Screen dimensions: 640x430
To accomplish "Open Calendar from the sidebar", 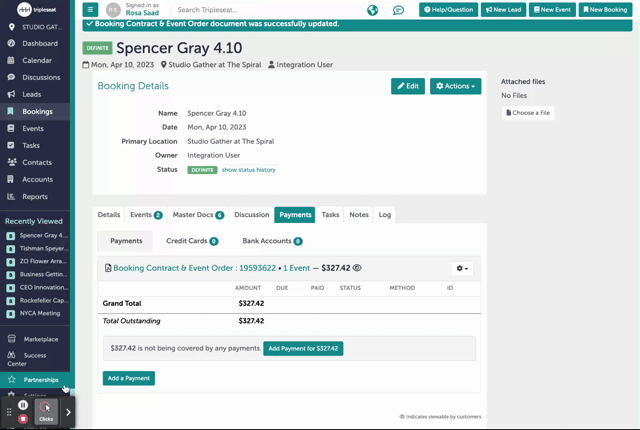I will point(37,61).
